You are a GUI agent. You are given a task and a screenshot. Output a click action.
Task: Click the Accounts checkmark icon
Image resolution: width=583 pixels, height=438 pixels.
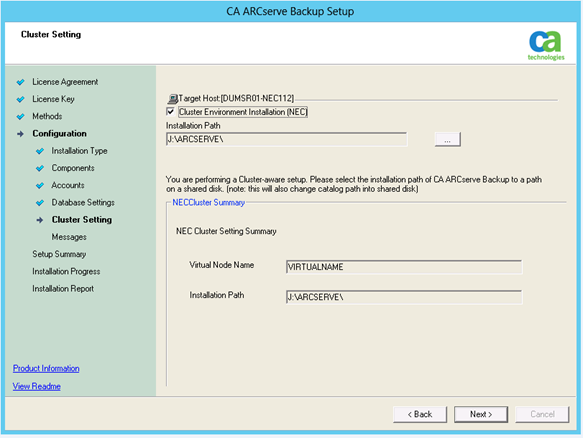40,186
